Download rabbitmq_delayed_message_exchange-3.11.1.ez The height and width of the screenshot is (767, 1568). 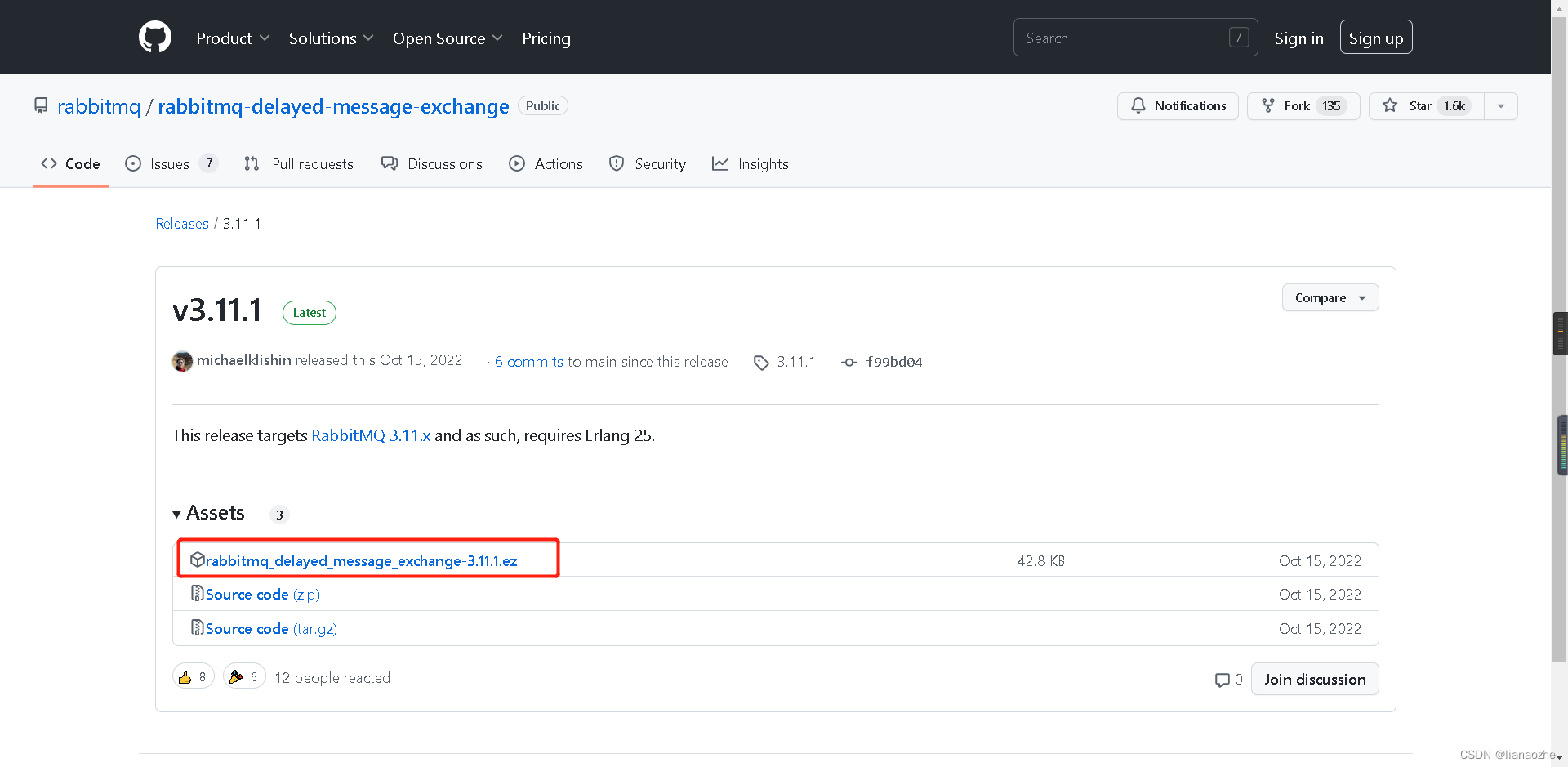pos(361,561)
